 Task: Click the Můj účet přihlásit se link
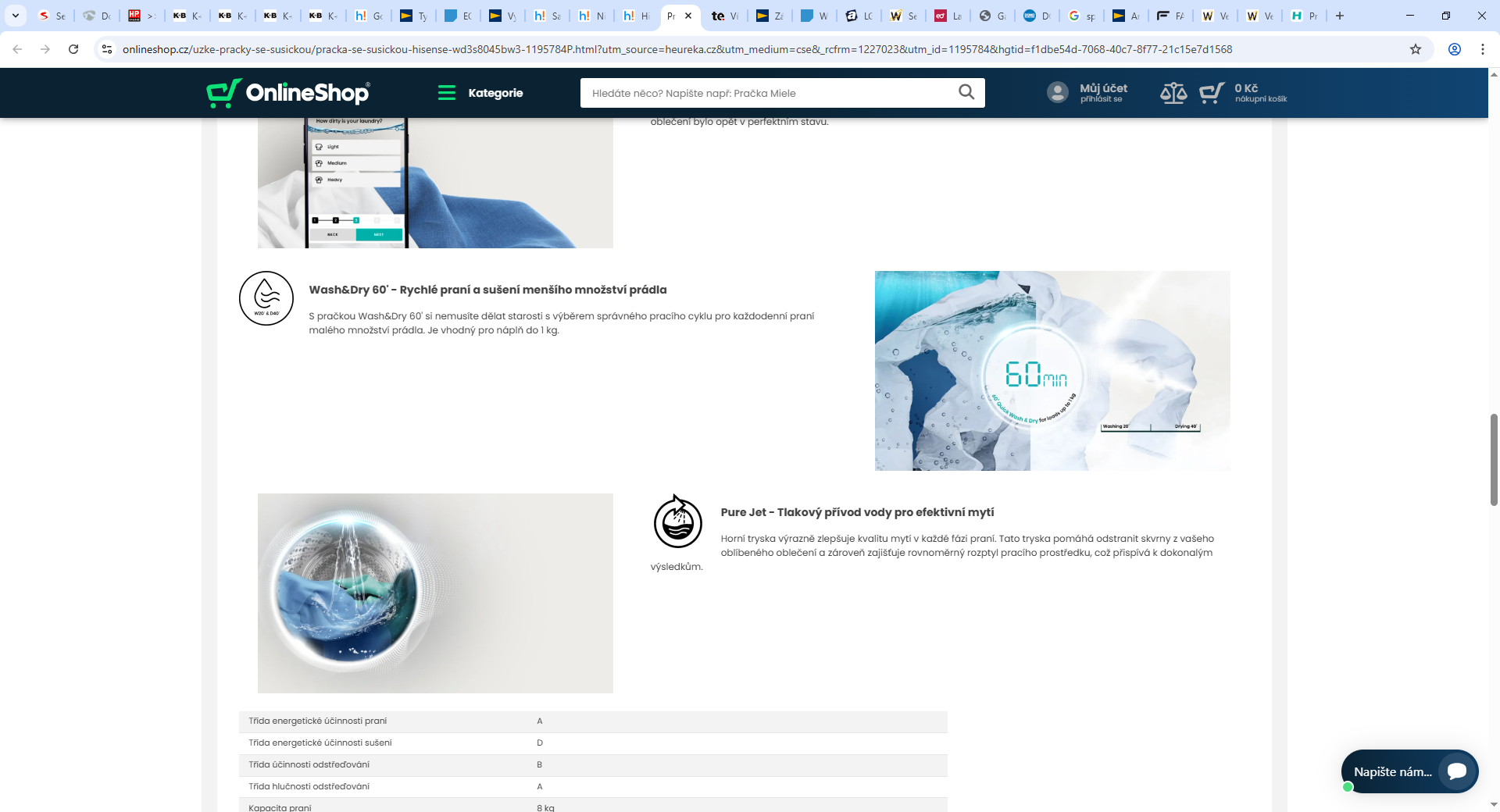(1103, 93)
